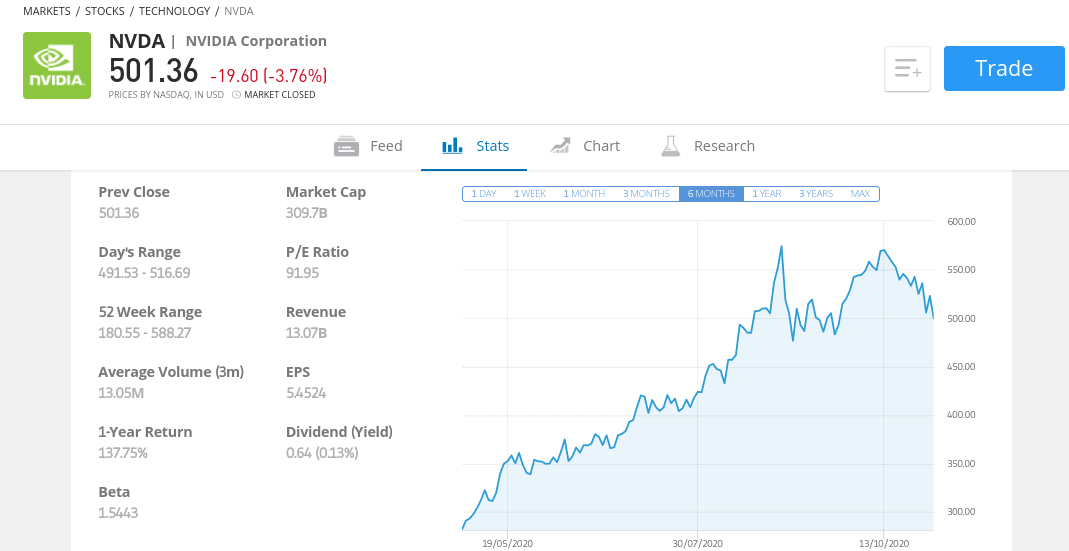Screen dimensions: 1069x551
Task: Select the 1 MONTH chart range
Action: (x=584, y=194)
